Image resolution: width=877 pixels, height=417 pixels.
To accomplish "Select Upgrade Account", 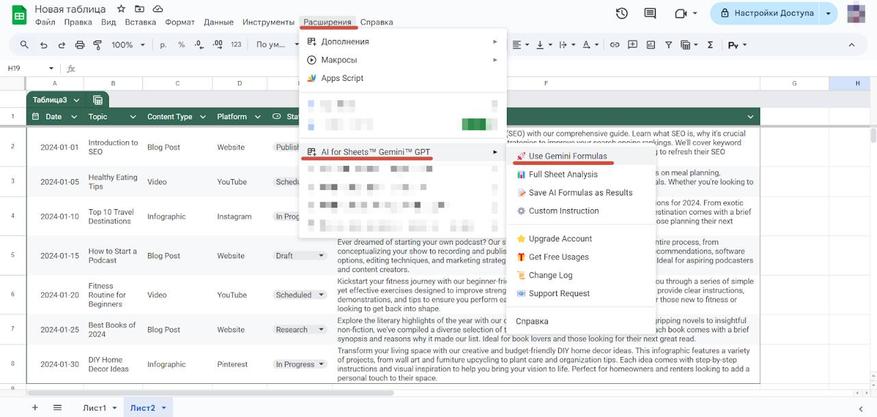I will pos(581,239).
